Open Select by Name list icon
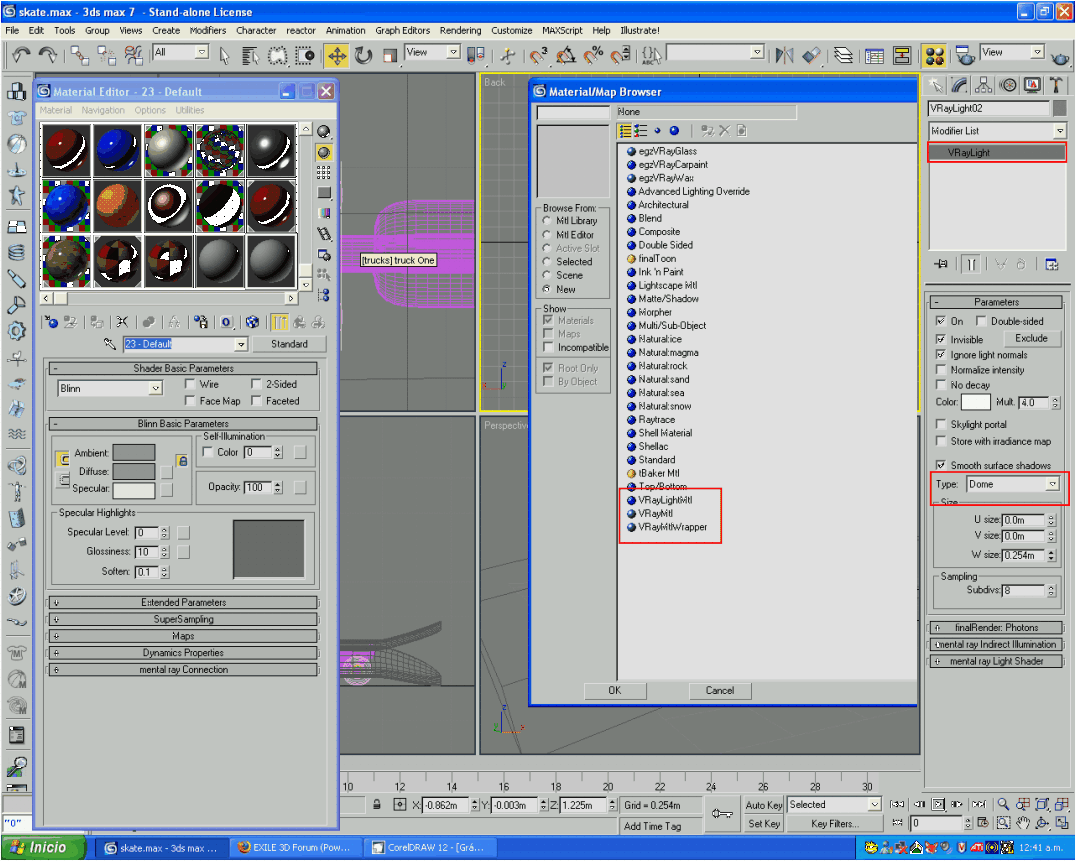Image resolution: width=1076 pixels, height=861 pixels. coord(250,56)
